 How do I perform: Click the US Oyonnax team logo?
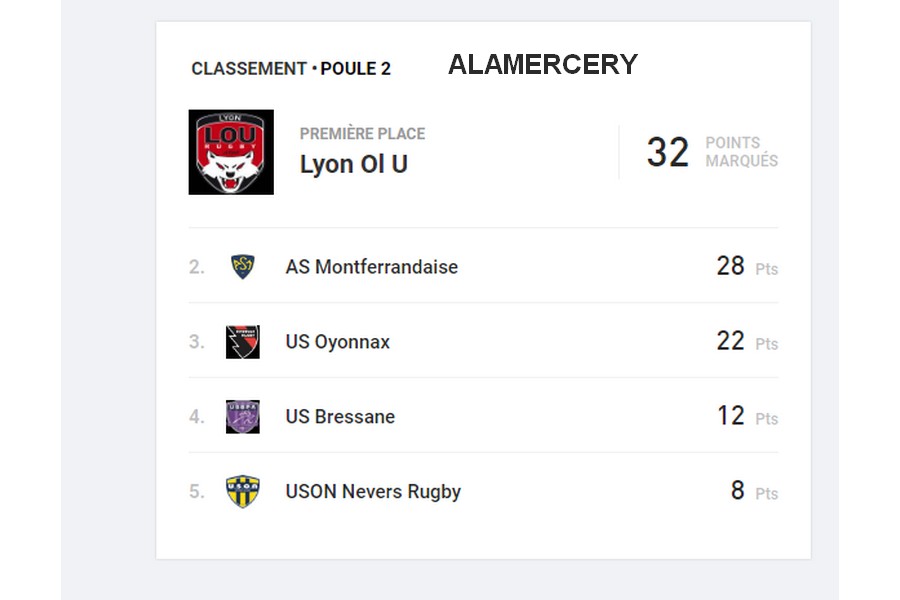point(243,342)
